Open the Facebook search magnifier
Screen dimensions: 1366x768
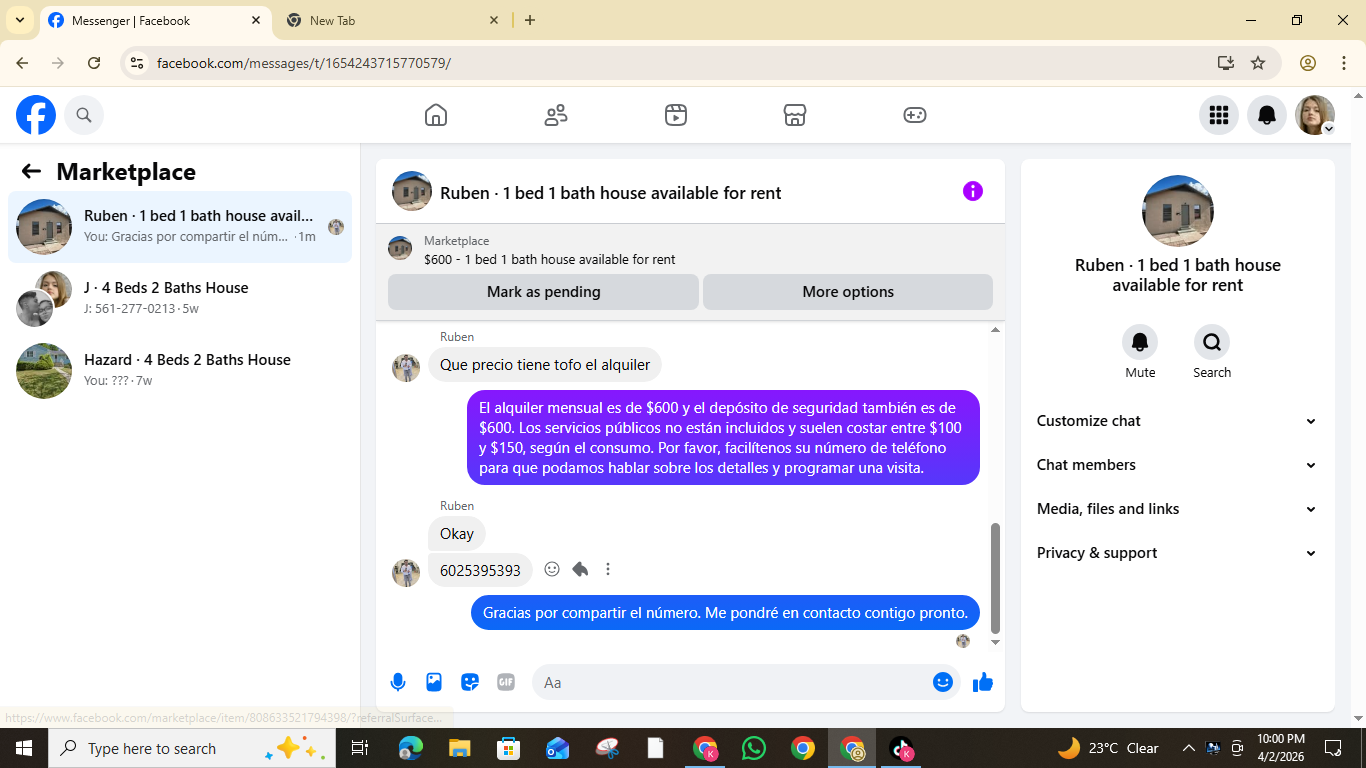pos(84,115)
